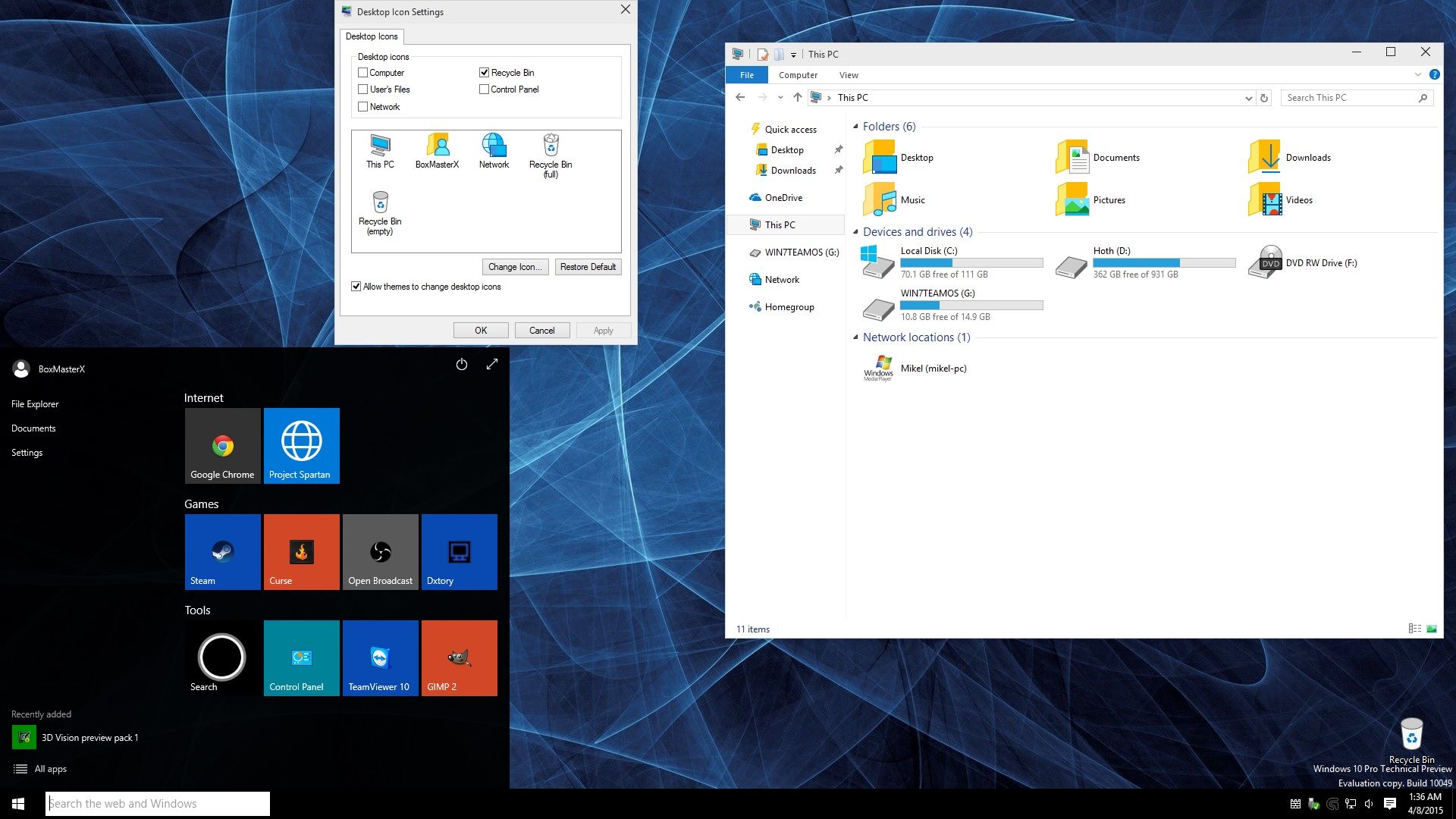Launch the Steam tile
This screenshot has width=1456, height=819.
(x=222, y=551)
